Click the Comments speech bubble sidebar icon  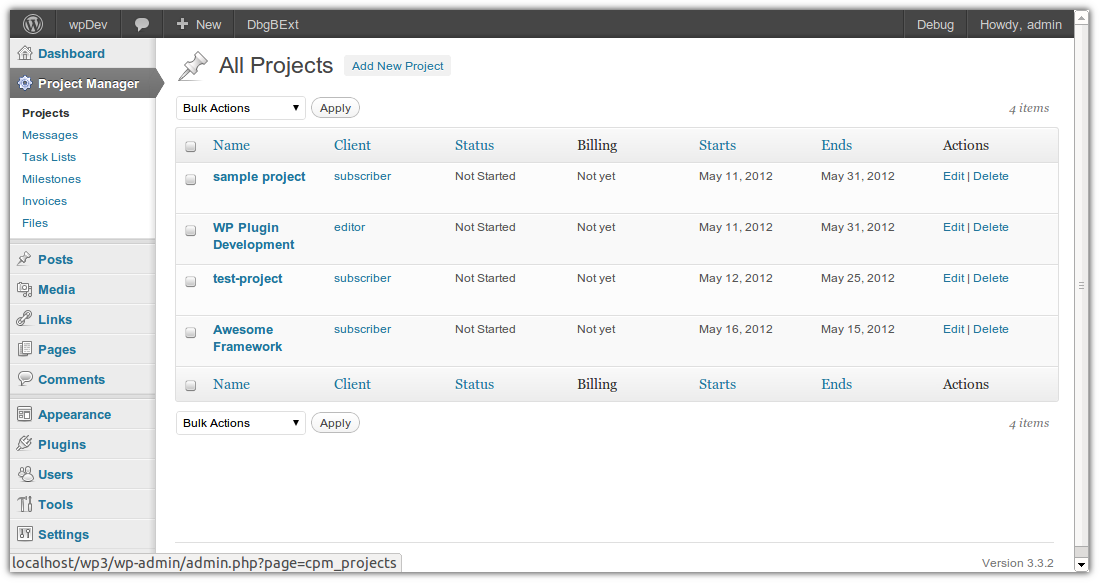(25, 378)
